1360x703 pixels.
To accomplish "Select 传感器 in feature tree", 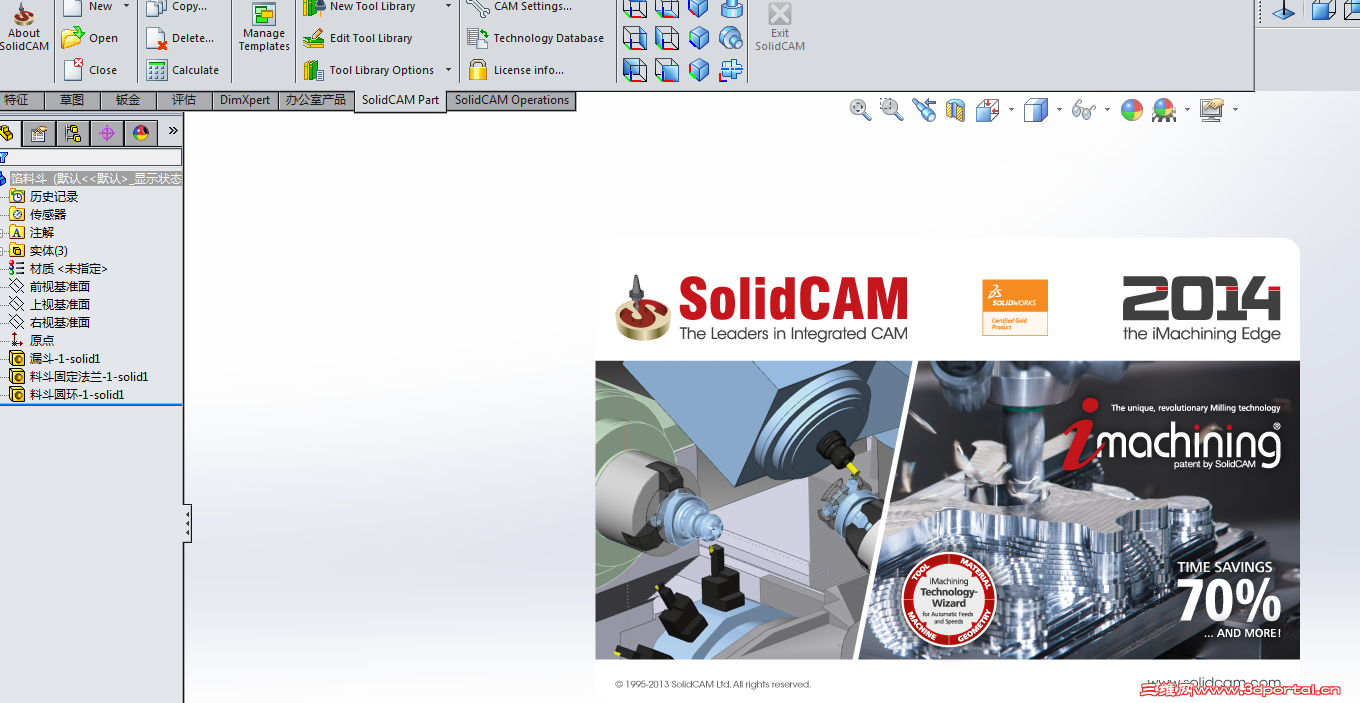I will point(48,215).
